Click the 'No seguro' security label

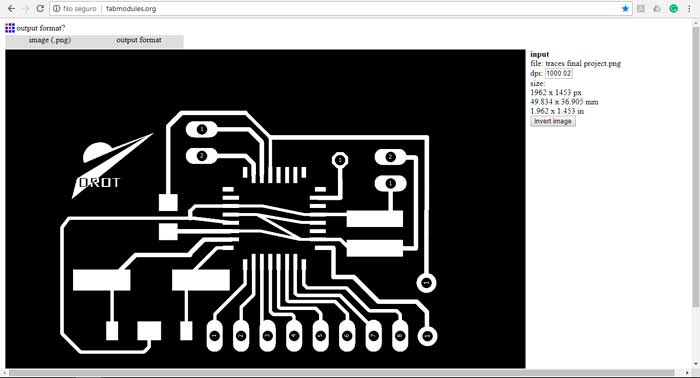(79, 8)
